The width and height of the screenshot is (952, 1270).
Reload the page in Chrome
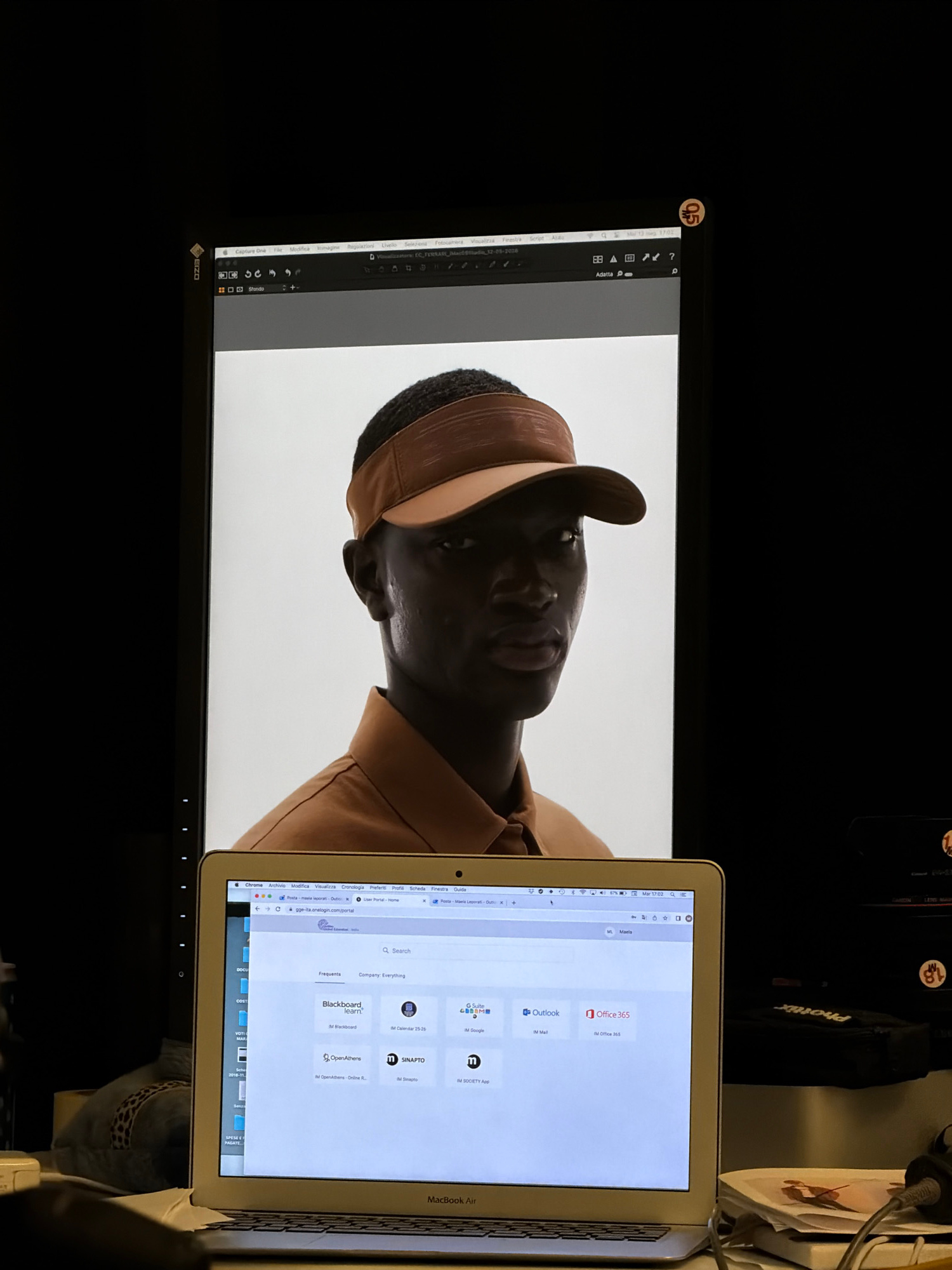point(278,909)
